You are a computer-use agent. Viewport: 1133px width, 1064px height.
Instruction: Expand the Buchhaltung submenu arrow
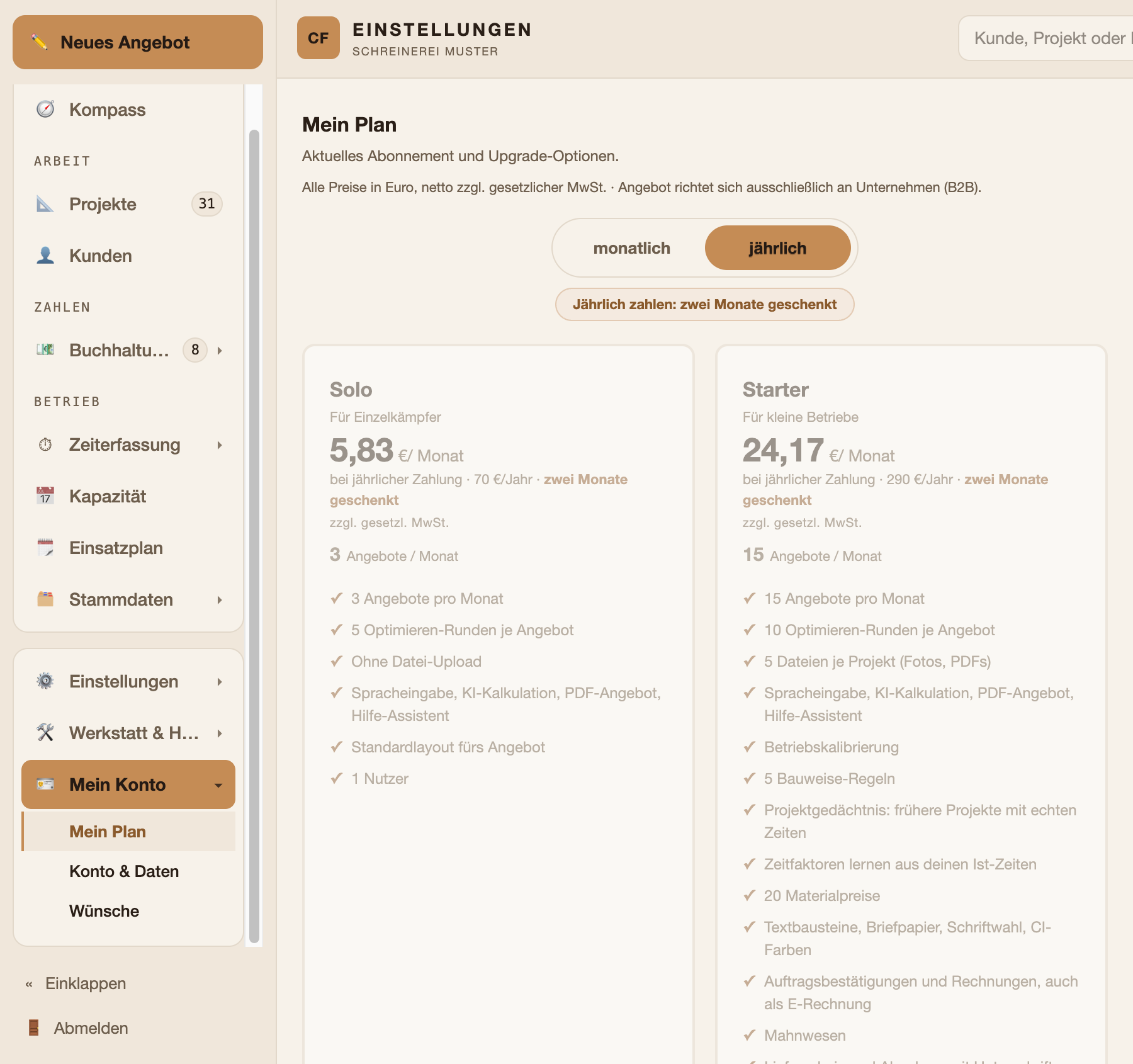click(220, 350)
